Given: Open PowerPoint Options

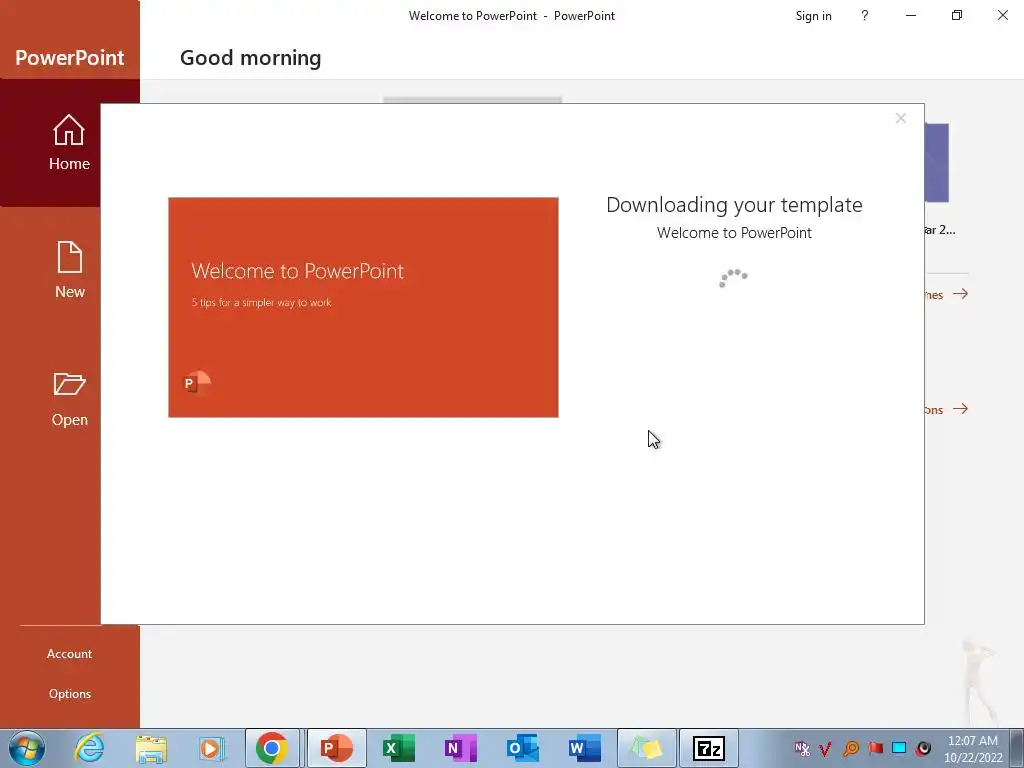Looking at the screenshot, I should tap(69, 694).
